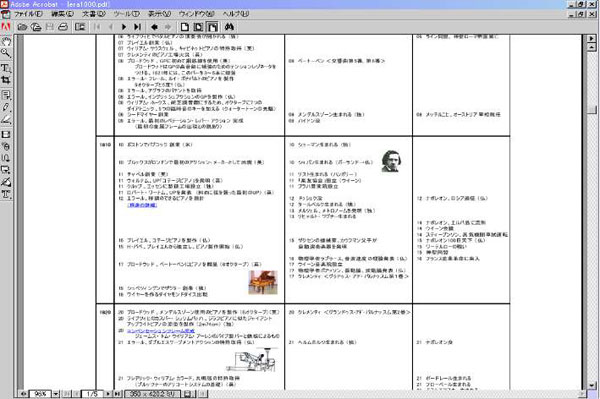Select the Form tool in sidebar
This screenshot has width=600, height=399.
[x=6, y=170]
